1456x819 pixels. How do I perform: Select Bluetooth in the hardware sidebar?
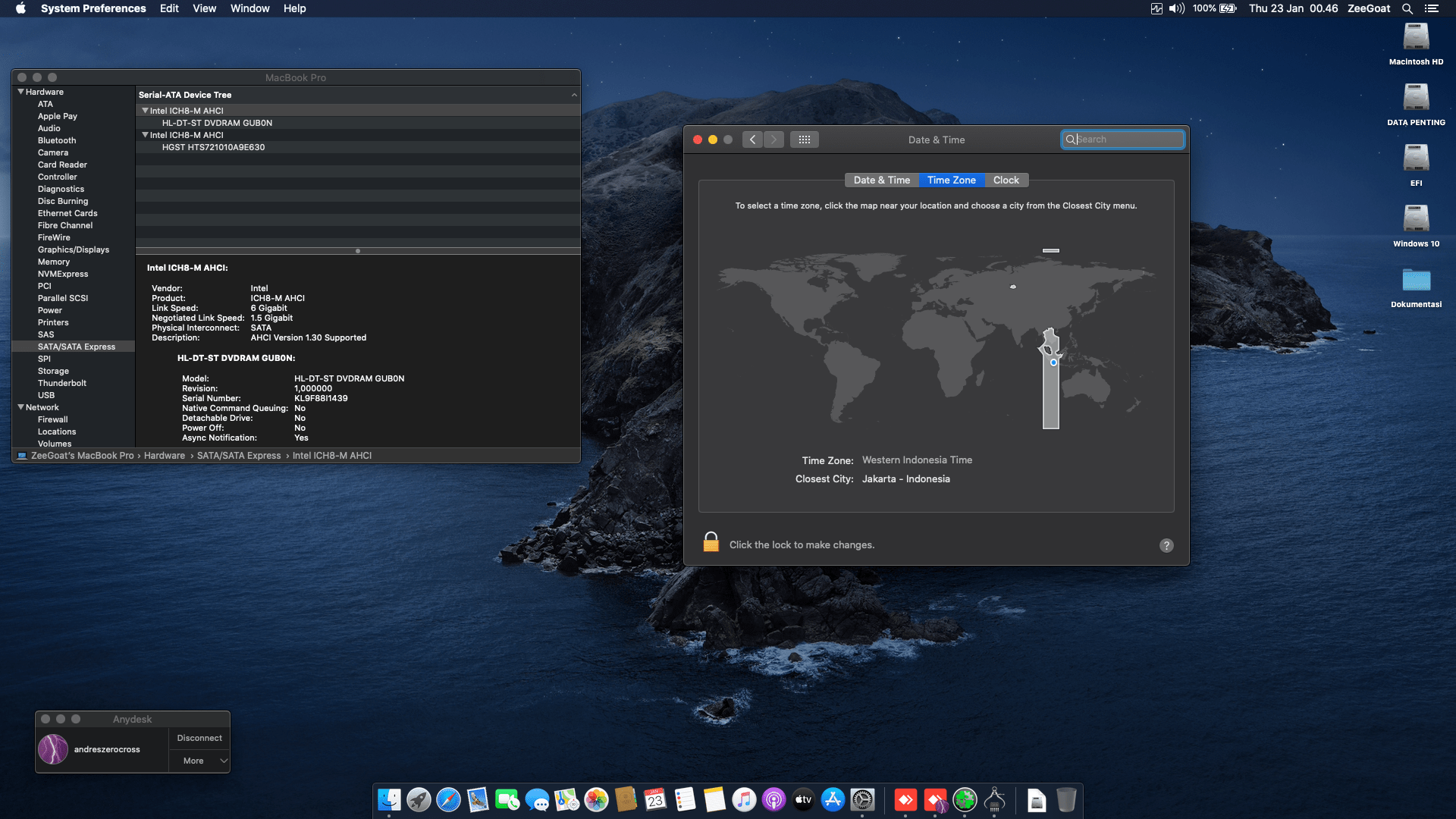point(57,140)
